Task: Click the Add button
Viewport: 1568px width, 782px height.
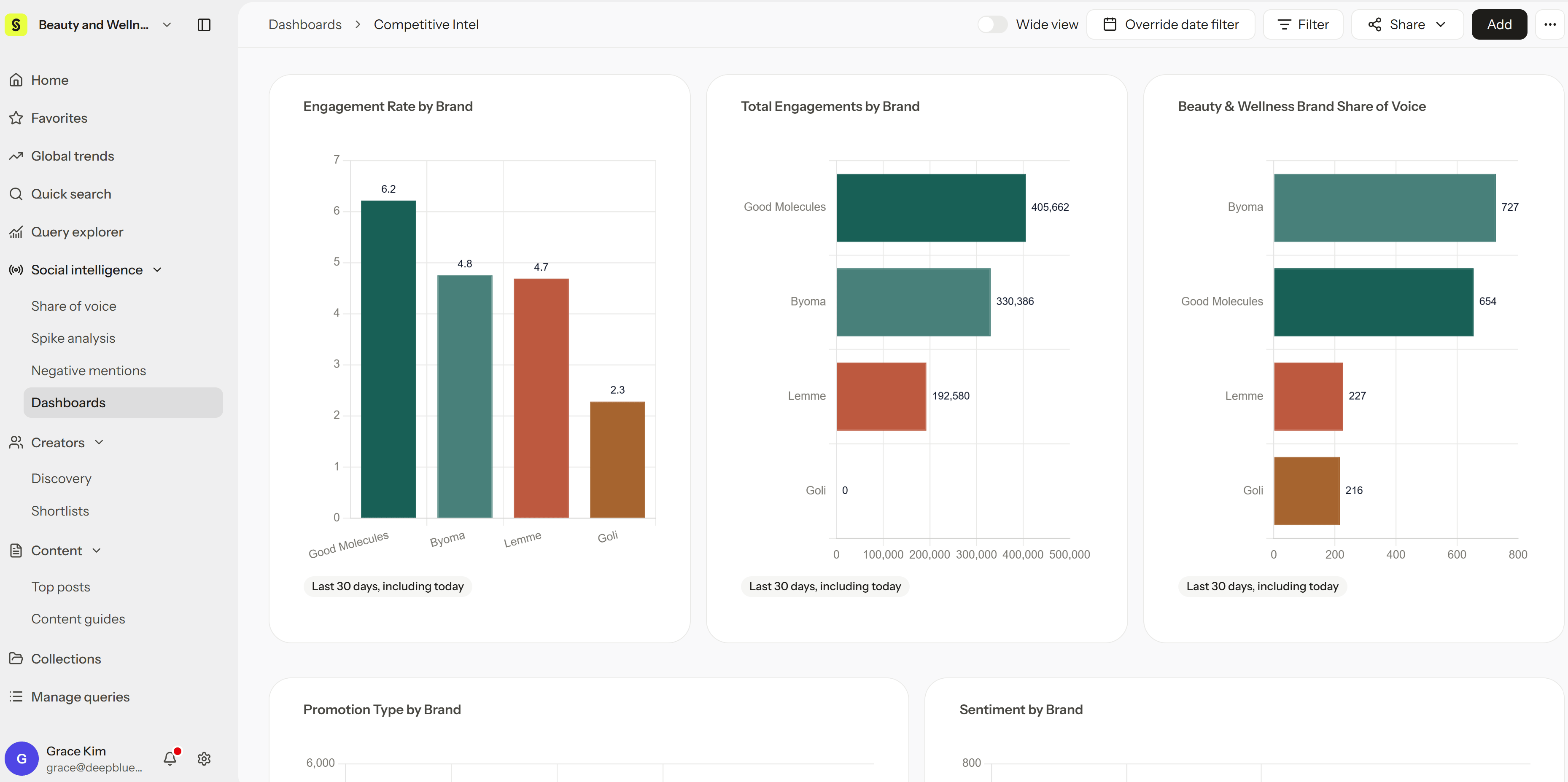Action: (x=1499, y=24)
